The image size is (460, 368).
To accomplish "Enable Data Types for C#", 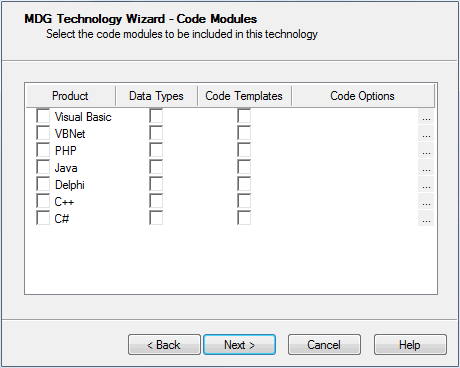I will [x=156, y=218].
